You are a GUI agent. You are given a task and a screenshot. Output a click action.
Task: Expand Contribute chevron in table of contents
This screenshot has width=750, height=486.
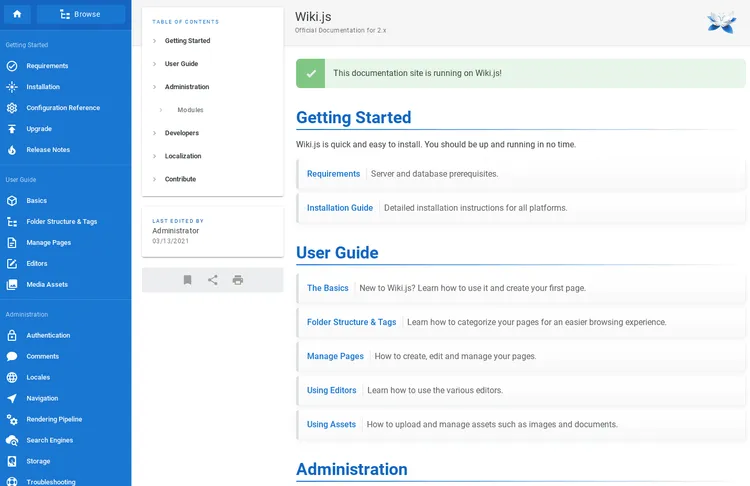pos(154,179)
